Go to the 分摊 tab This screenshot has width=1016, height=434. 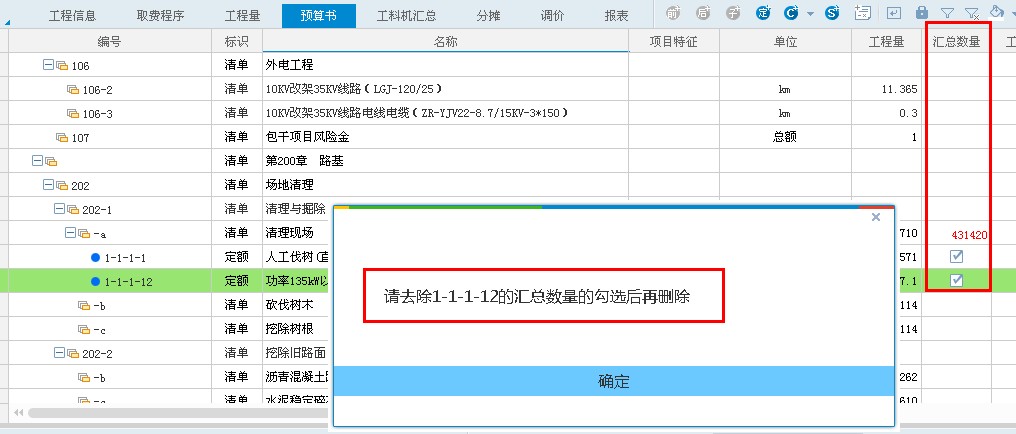point(488,16)
